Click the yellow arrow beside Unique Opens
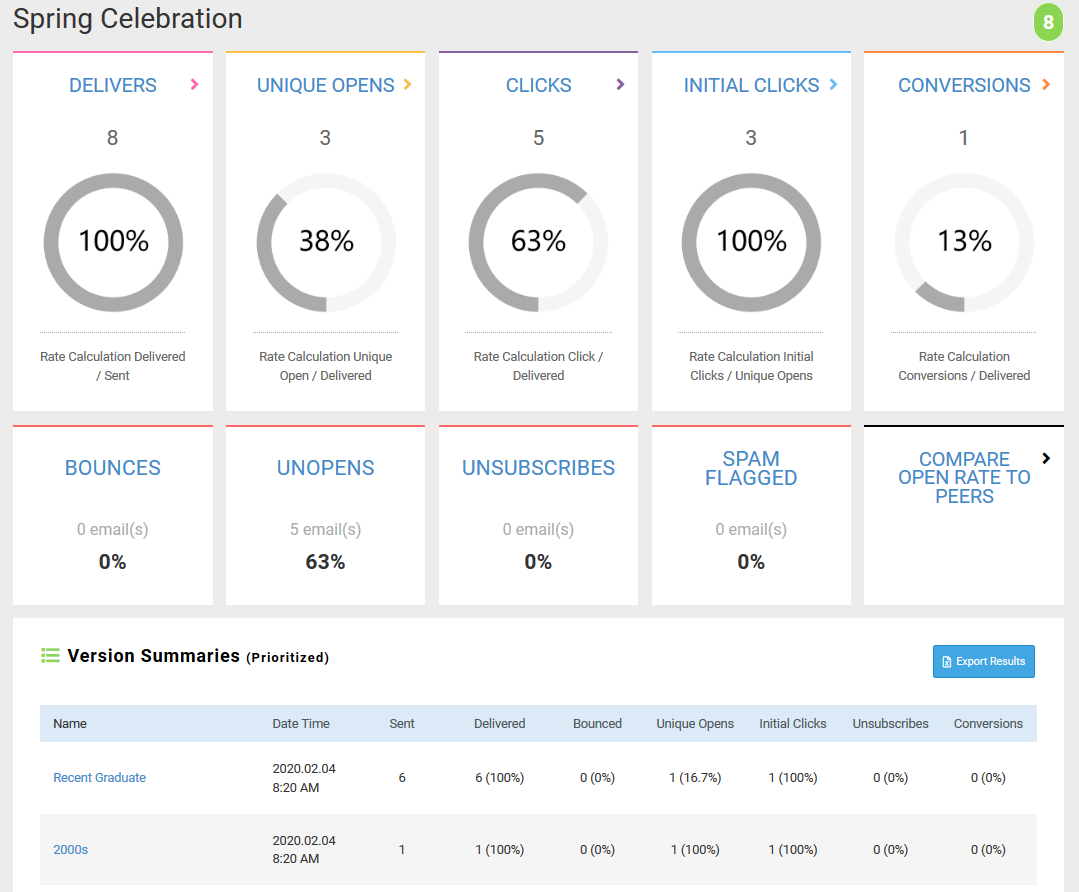Screen dimensions: 1079x892 (x=407, y=85)
